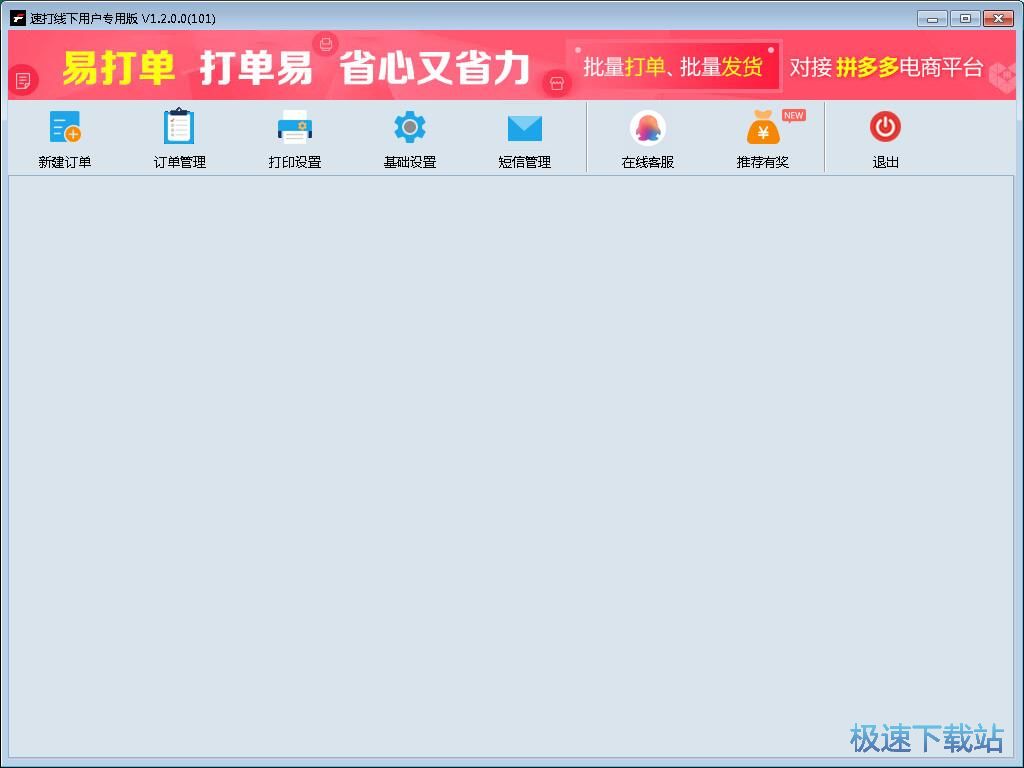Open 订单管理 order management clipboard icon
The image size is (1024, 768).
[179, 126]
